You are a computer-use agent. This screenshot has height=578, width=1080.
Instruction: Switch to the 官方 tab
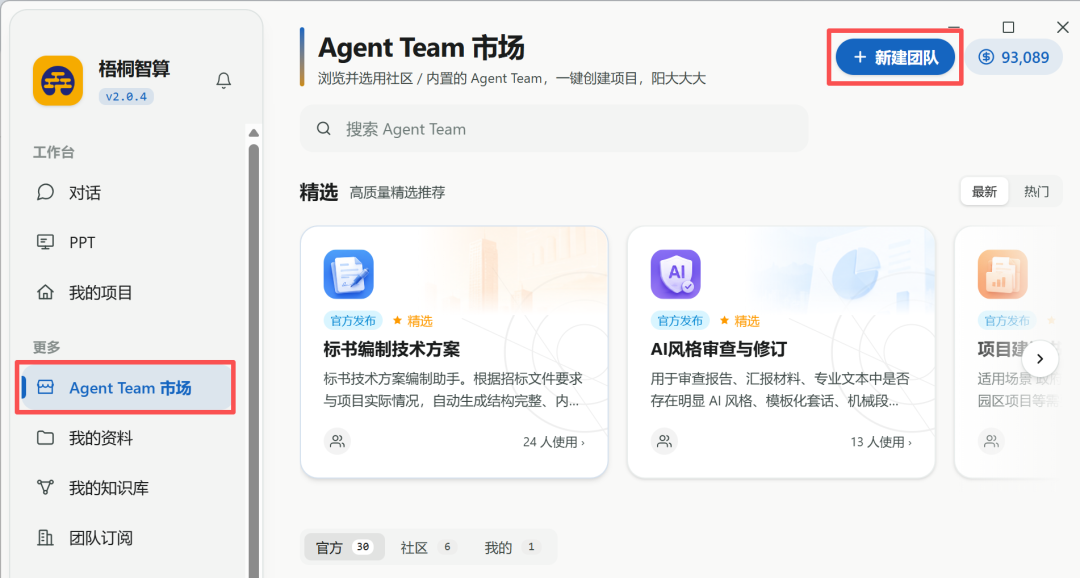pyautogui.click(x=344, y=548)
